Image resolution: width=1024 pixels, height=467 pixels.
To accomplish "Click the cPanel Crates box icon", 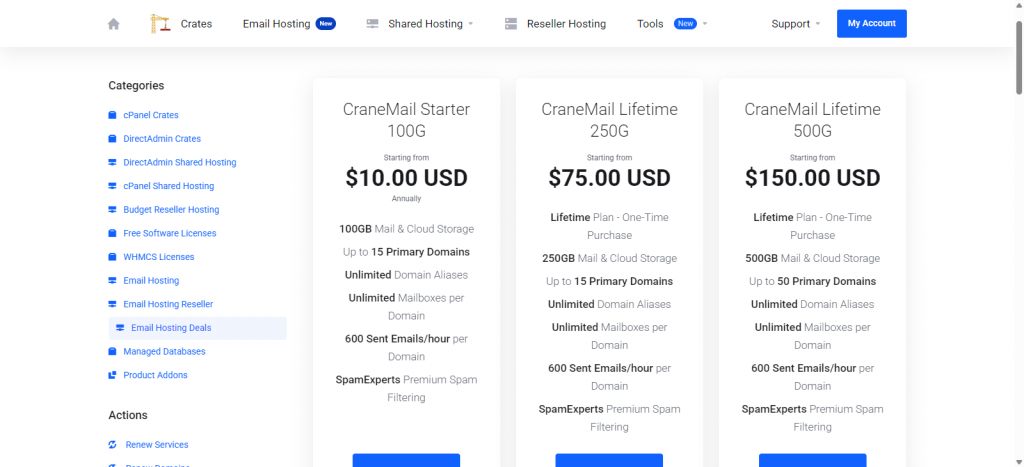I will (112, 115).
